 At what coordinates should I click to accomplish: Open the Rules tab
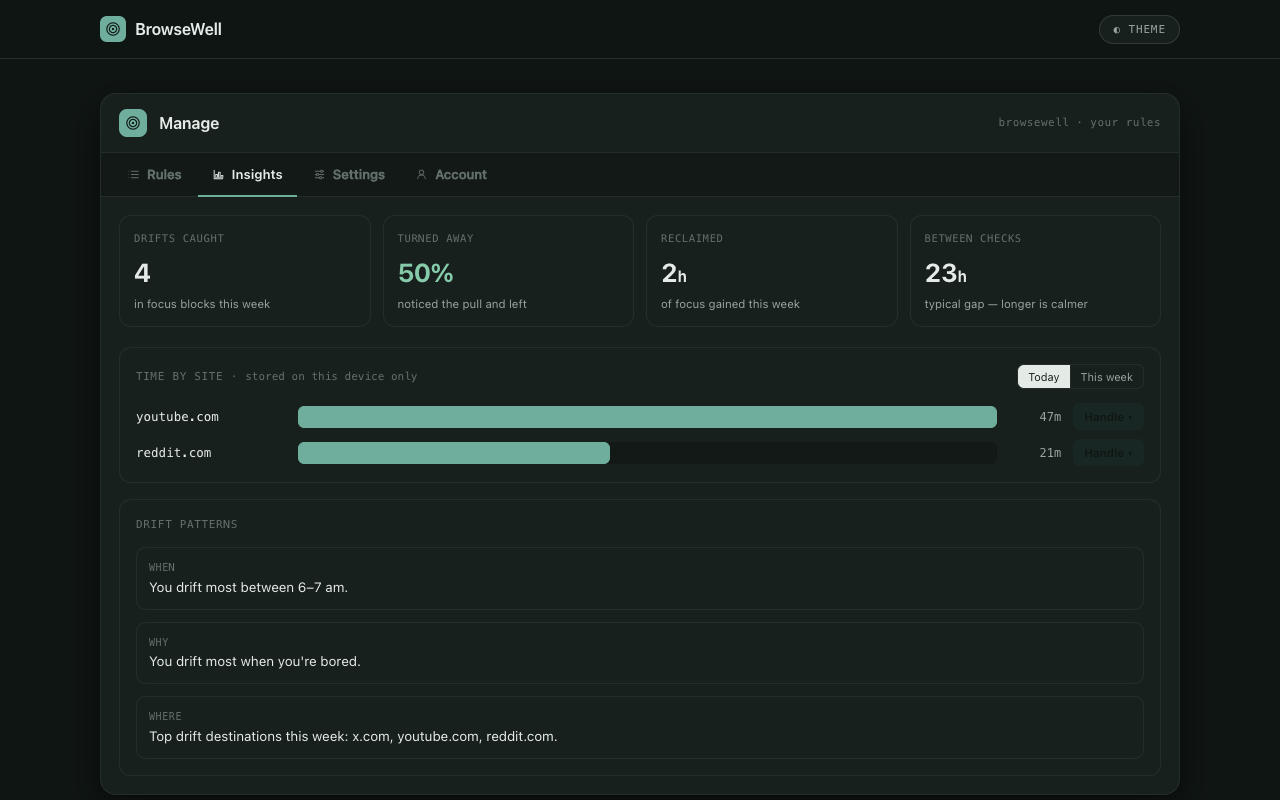[x=155, y=174]
